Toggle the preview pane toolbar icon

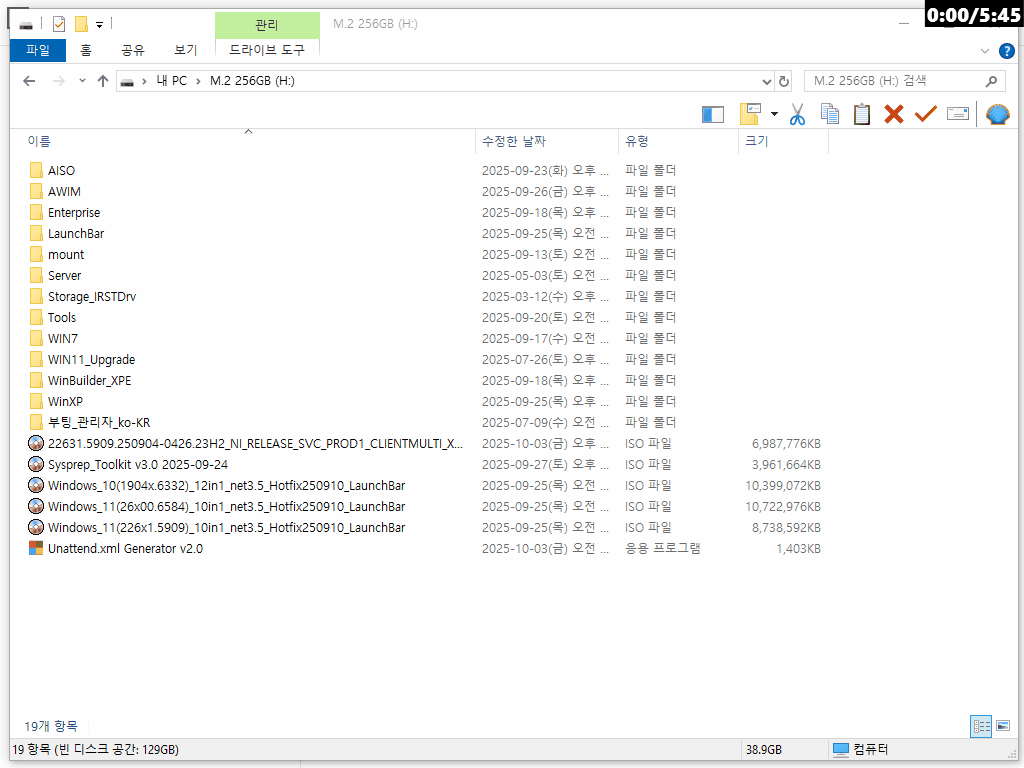click(712, 115)
